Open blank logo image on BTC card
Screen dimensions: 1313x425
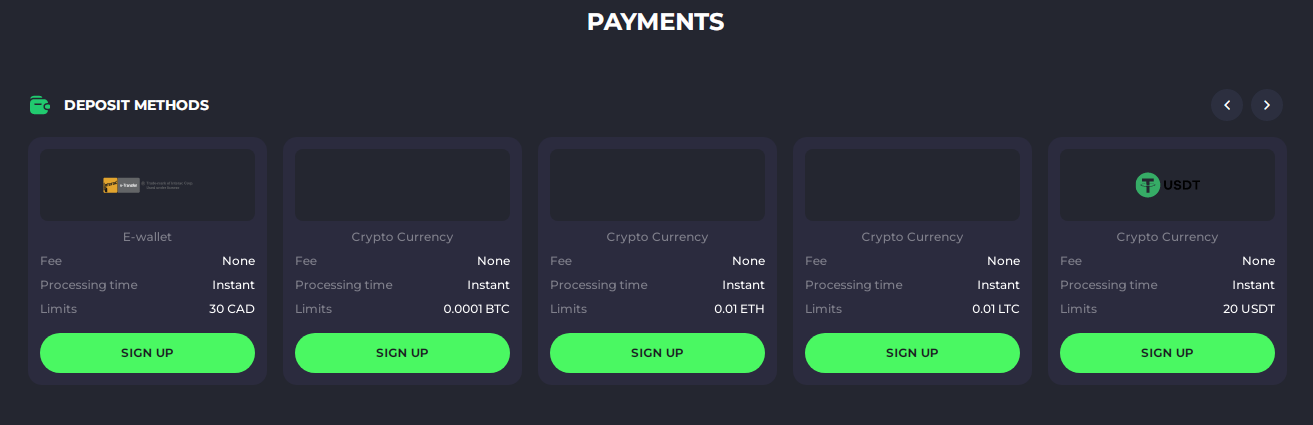[x=402, y=185]
